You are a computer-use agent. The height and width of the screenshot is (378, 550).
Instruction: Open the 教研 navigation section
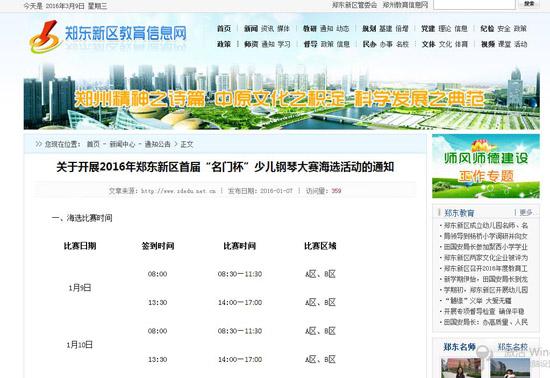(x=310, y=29)
